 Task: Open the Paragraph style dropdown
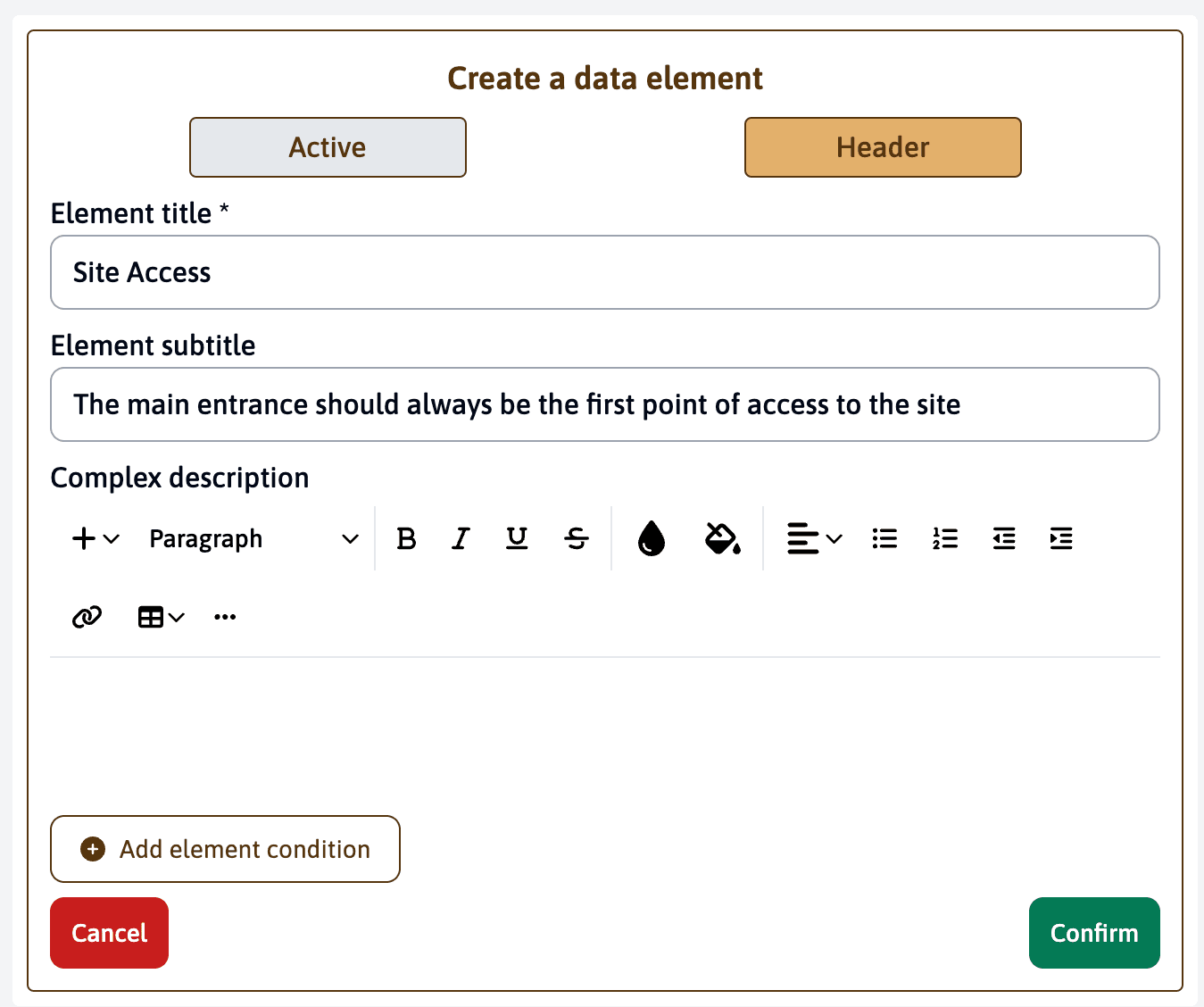pyautogui.click(x=253, y=538)
